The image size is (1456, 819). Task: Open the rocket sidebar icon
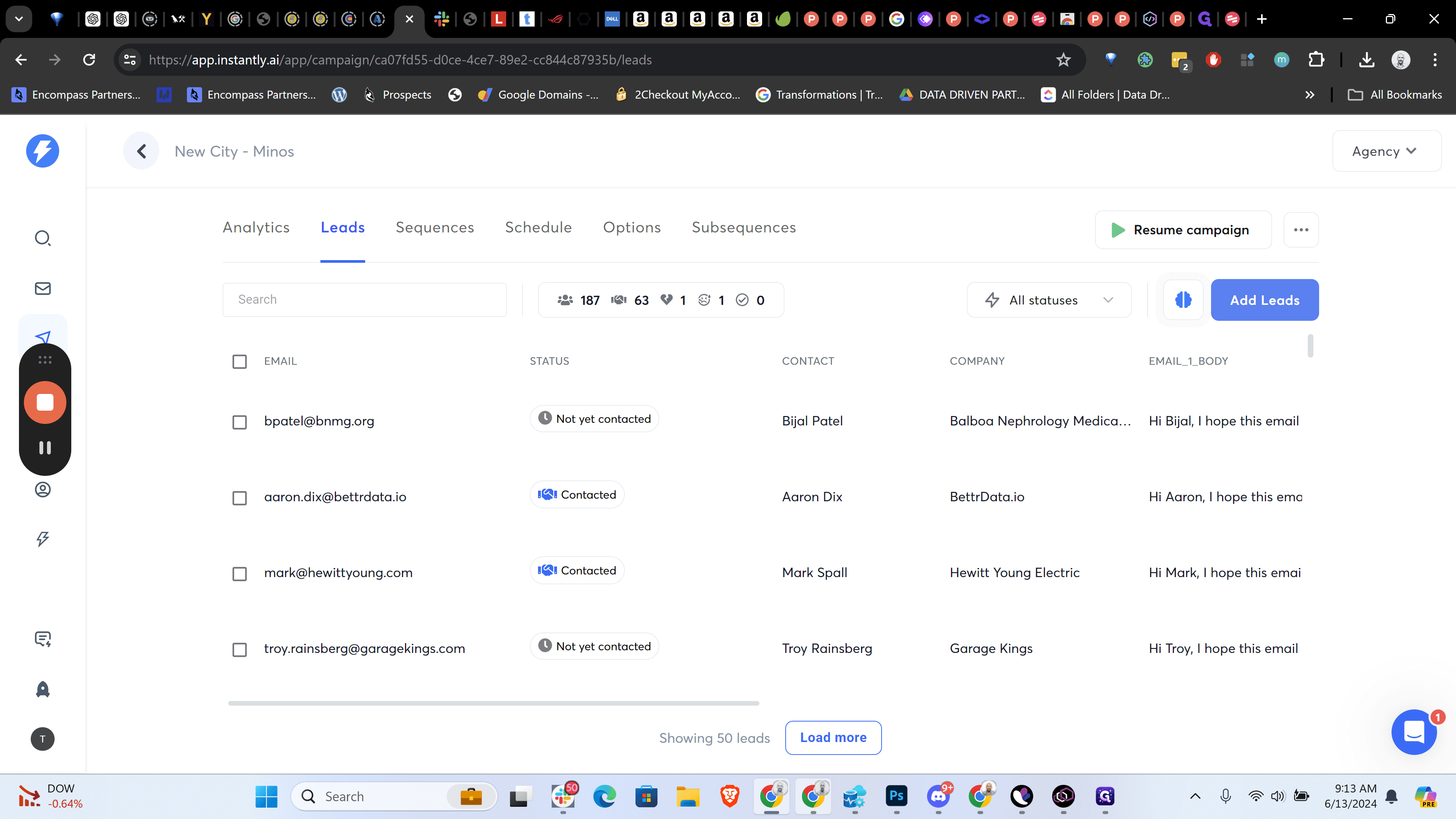pyautogui.click(x=43, y=689)
